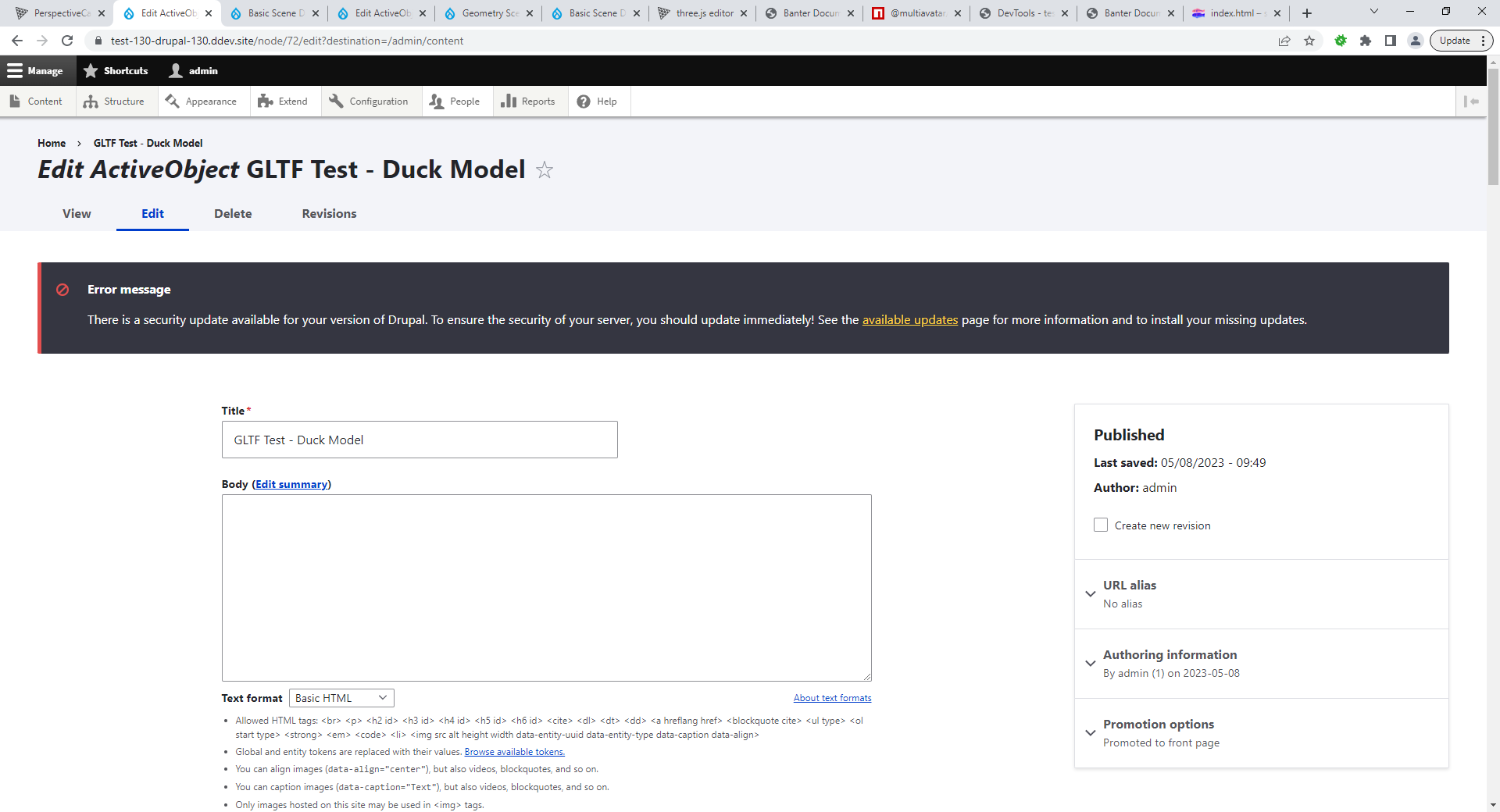Open the Configuration wrench menu
This screenshot has width=1500, height=812.
[x=369, y=101]
